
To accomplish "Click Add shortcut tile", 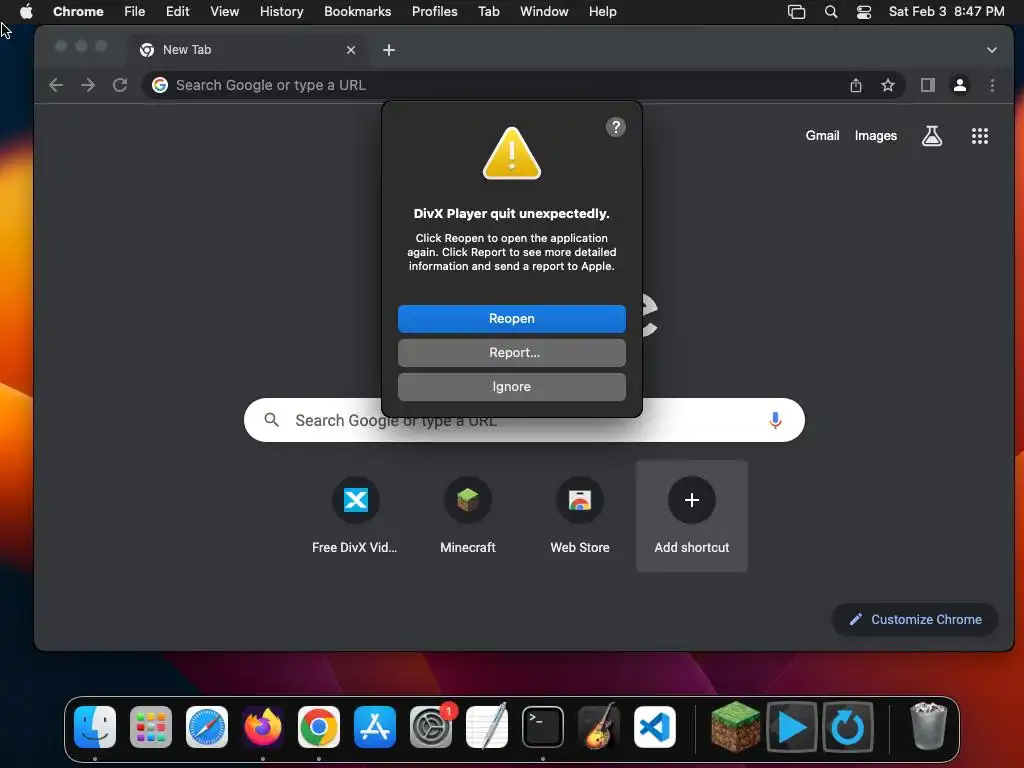I will 692,516.
